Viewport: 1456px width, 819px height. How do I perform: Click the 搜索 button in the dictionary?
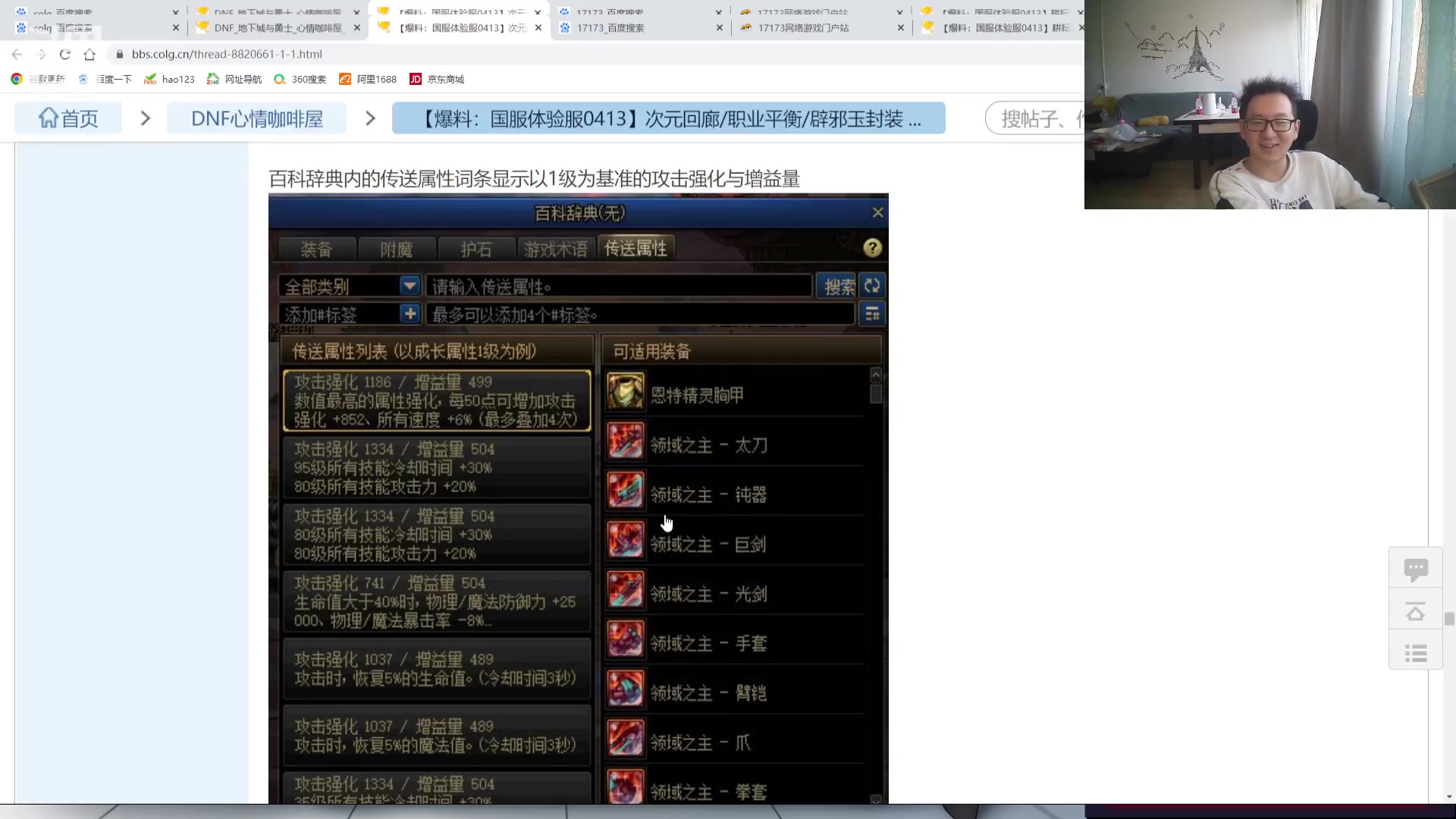pyautogui.click(x=838, y=287)
